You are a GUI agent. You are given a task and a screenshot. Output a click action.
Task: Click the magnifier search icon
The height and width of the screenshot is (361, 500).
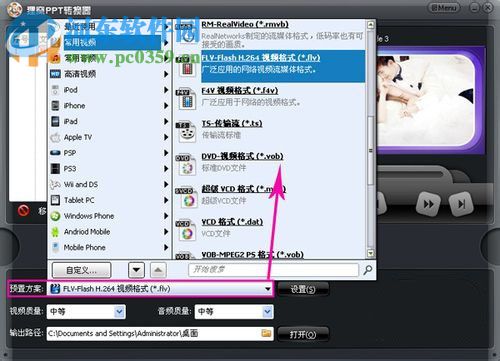pos(368,270)
